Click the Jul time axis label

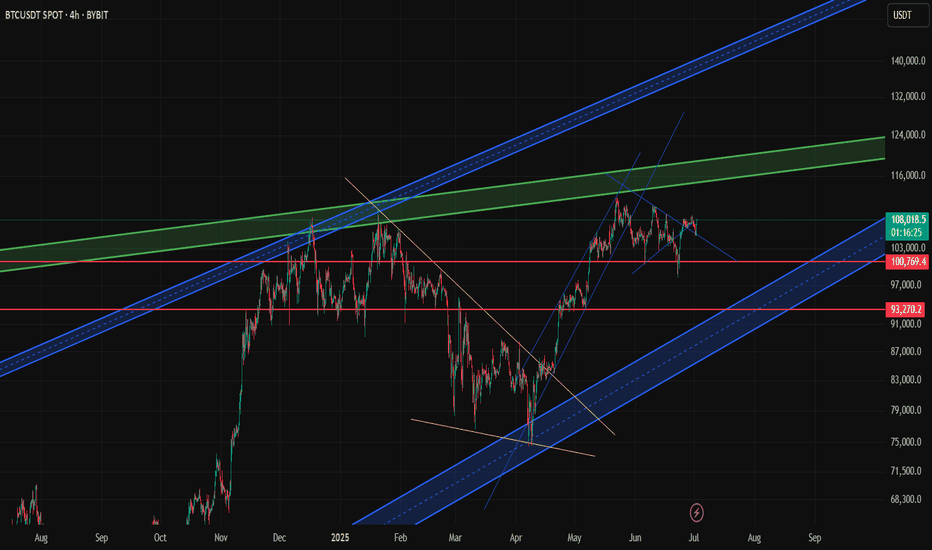694,538
